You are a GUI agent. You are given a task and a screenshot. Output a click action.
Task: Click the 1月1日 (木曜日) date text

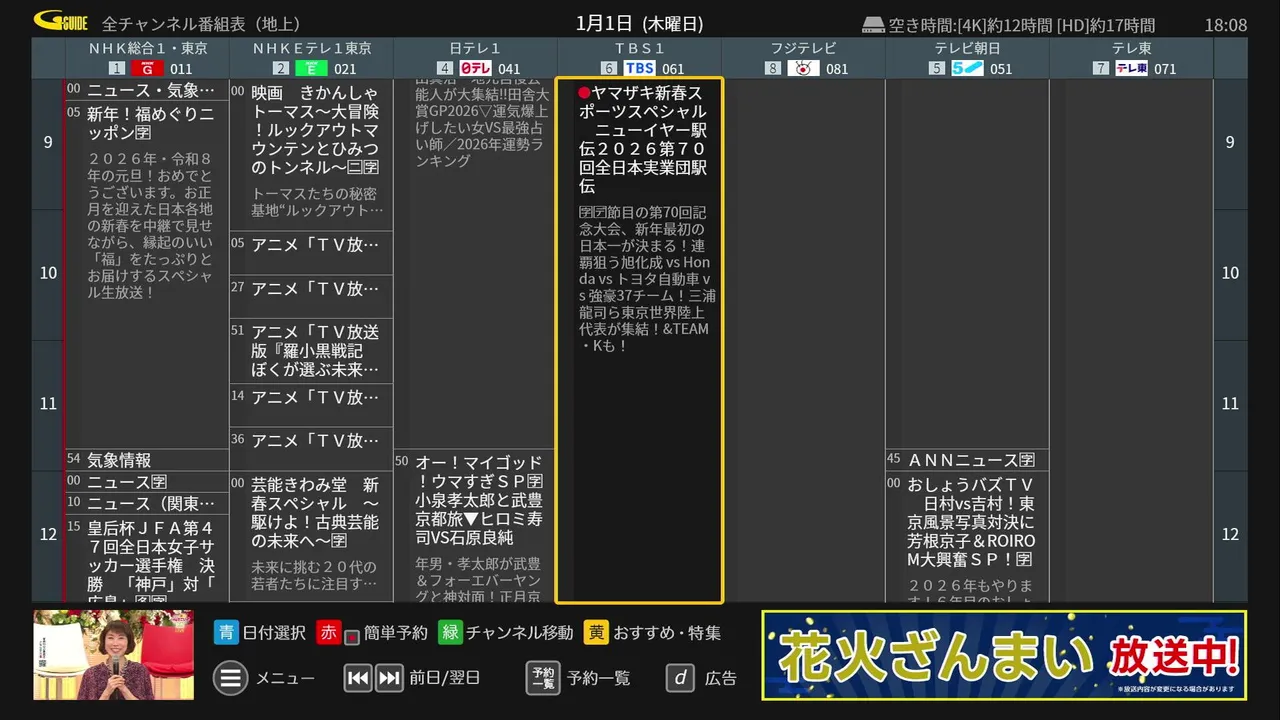[x=640, y=24]
